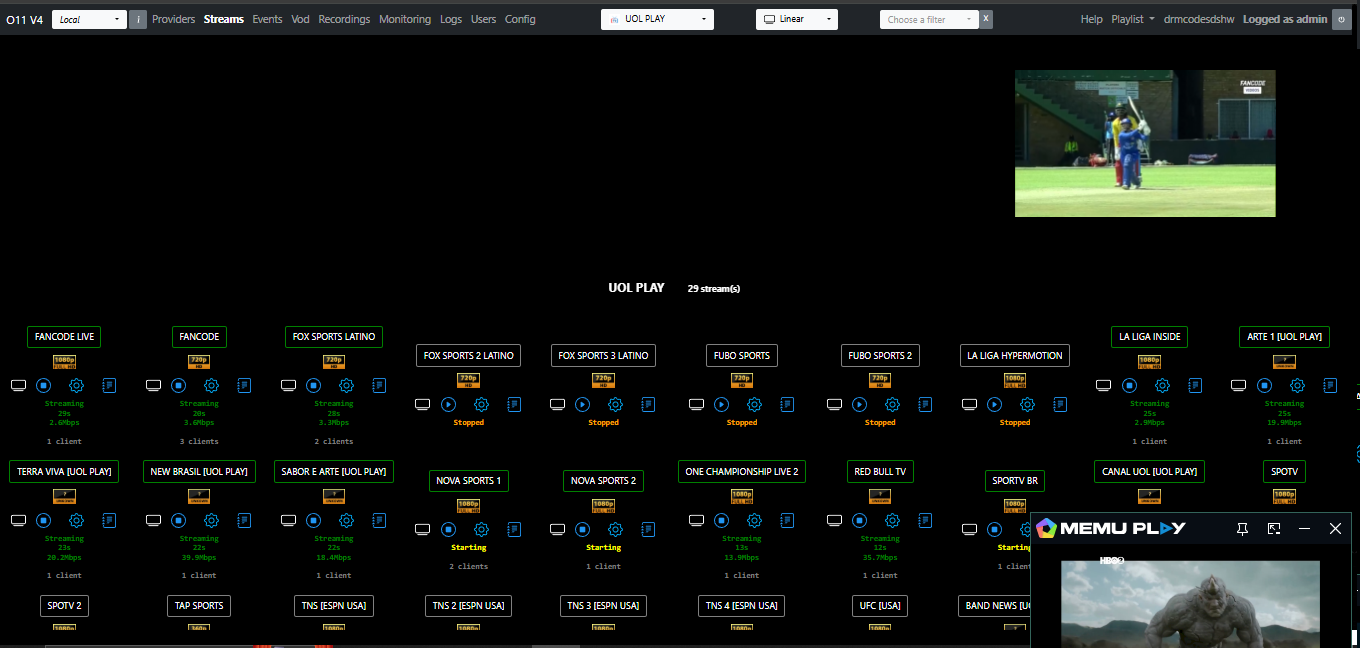Viewport: 1360px width, 648px height.
Task: Open settings gear for FOX SPORTS LATINO
Action: point(346,385)
